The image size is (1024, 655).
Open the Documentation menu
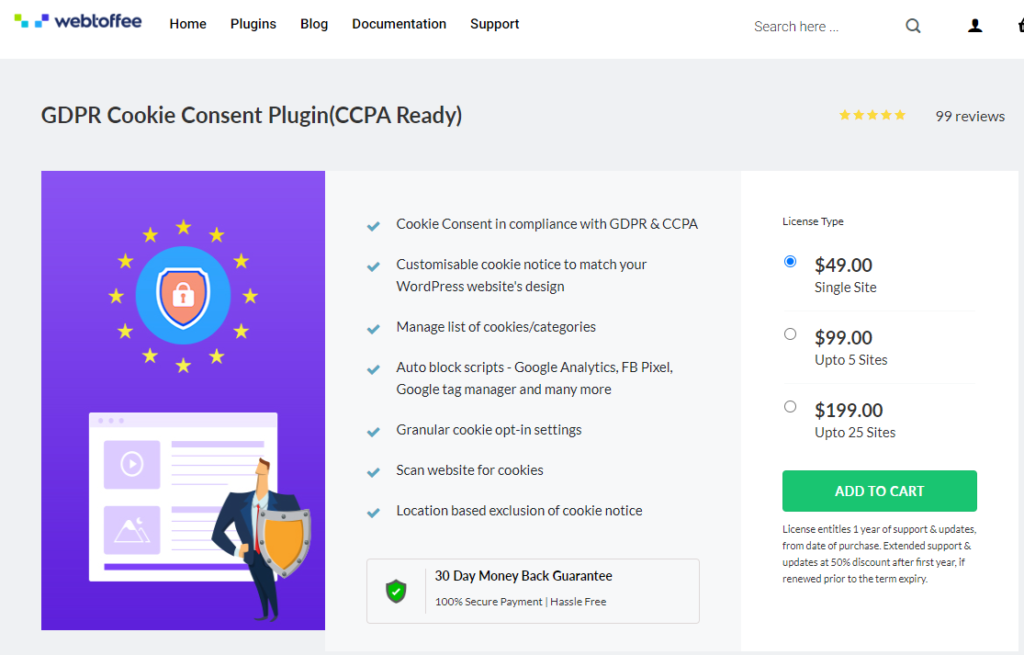(399, 24)
